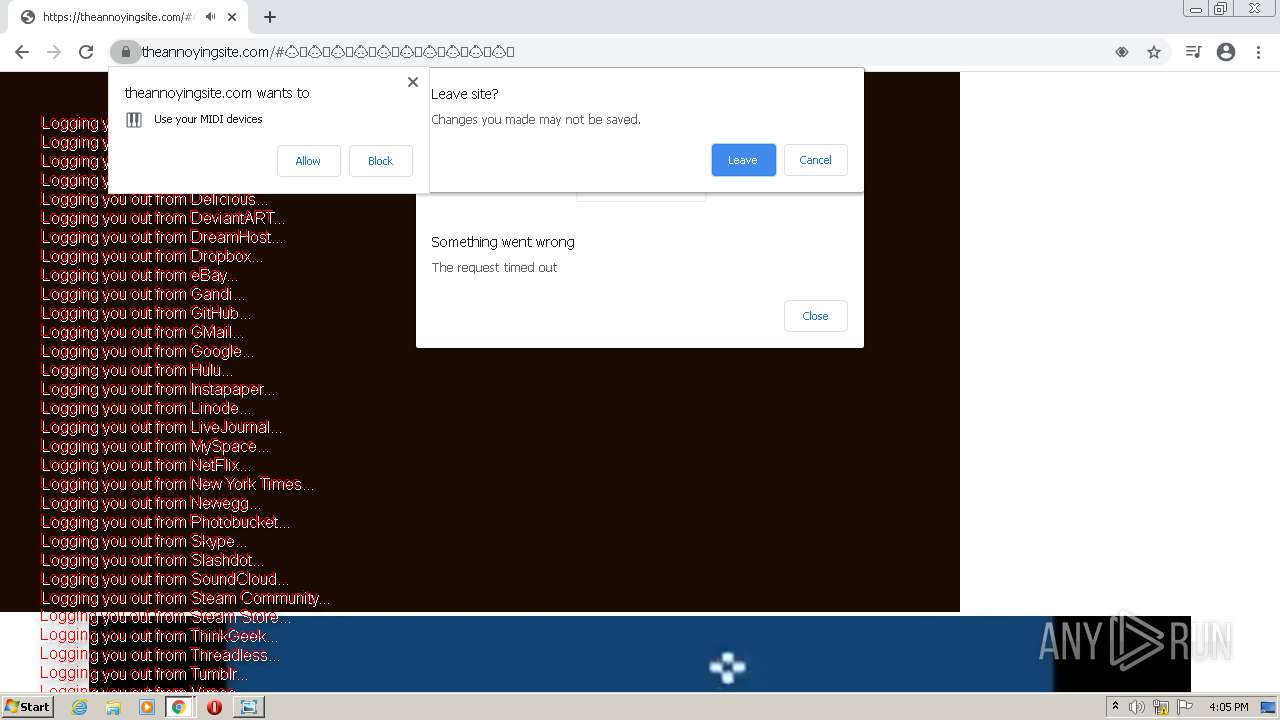Click 'Logging you out from Newegg...' line
The height and width of the screenshot is (720, 1280).
pos(151,503)
